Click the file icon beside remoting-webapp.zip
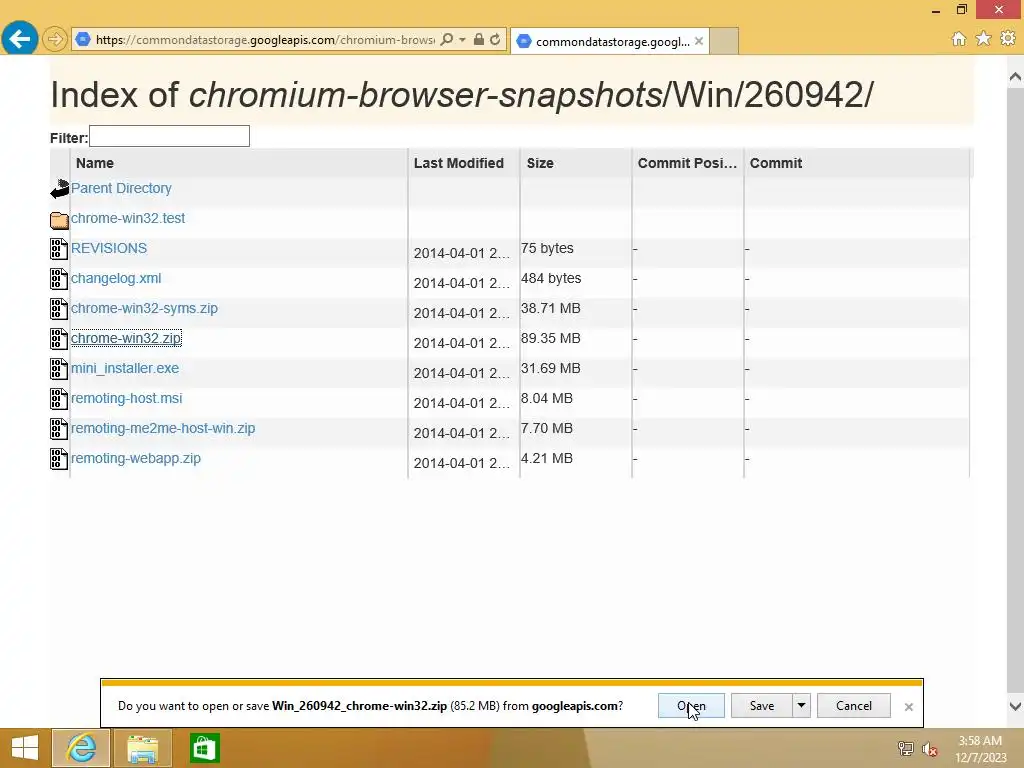This screenshot has height=768, width=1024. (59, 459)
